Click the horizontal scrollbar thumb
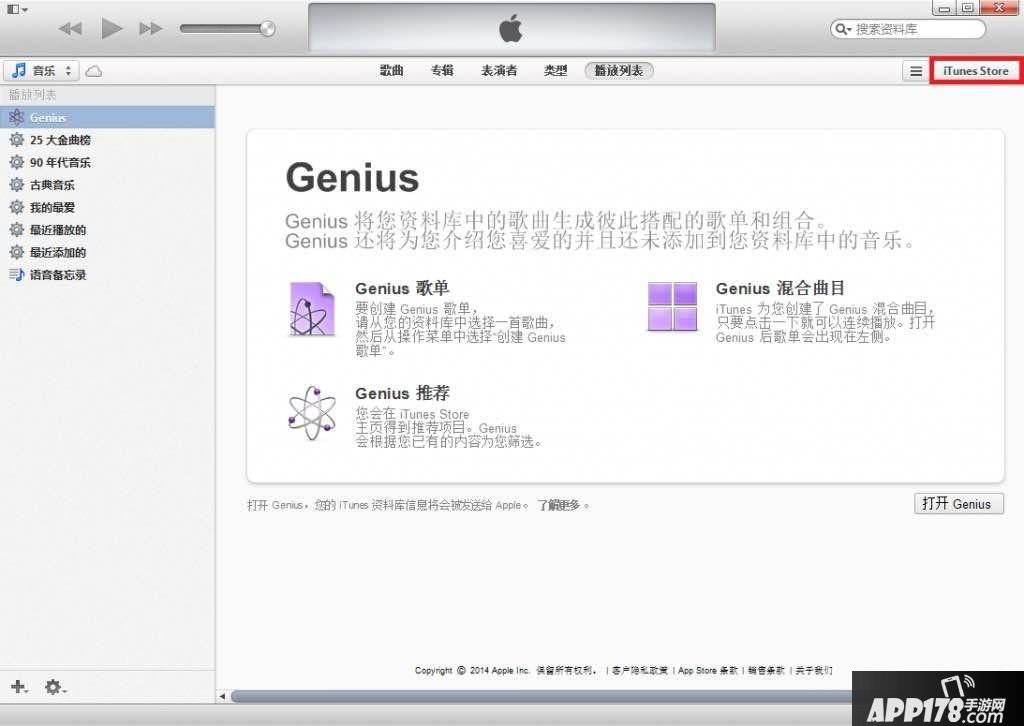 (542, 697)
